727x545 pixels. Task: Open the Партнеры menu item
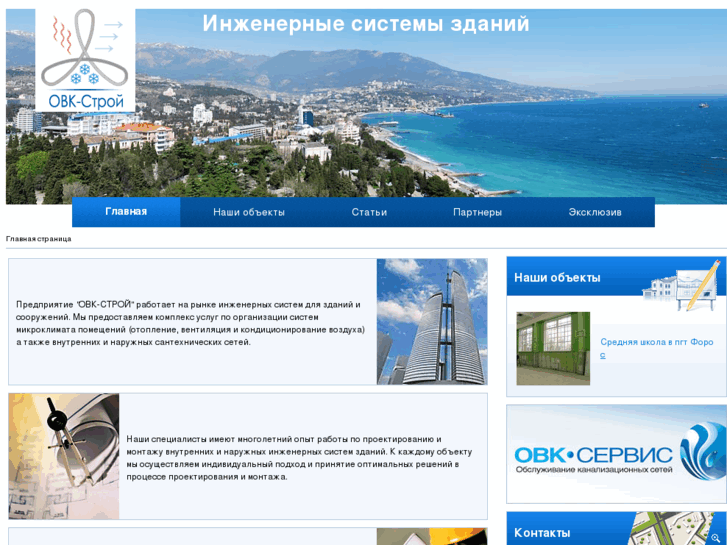coord(477,212)
